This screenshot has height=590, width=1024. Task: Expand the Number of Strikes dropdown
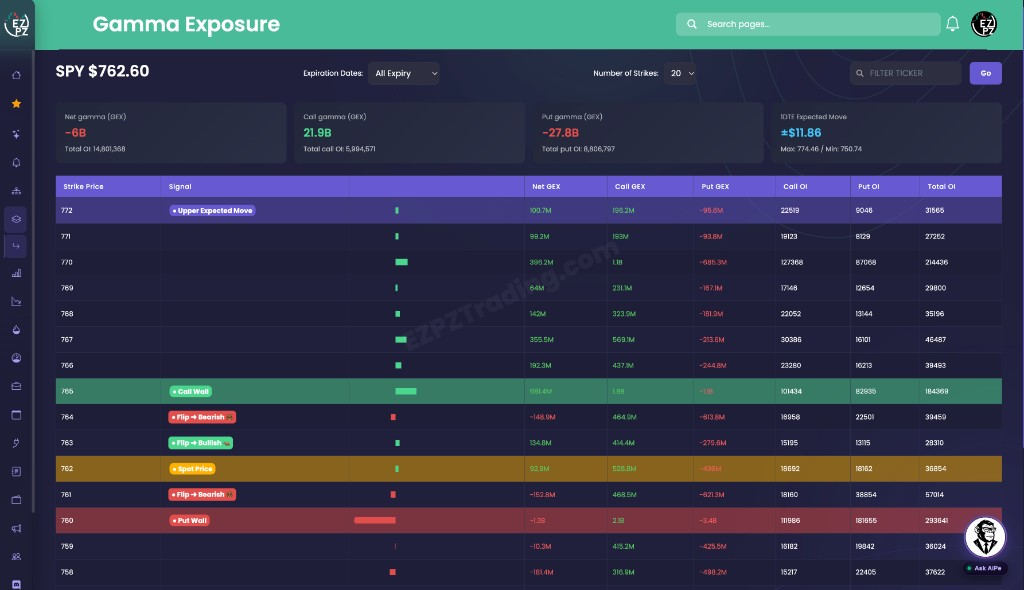(x=680, y=73)
